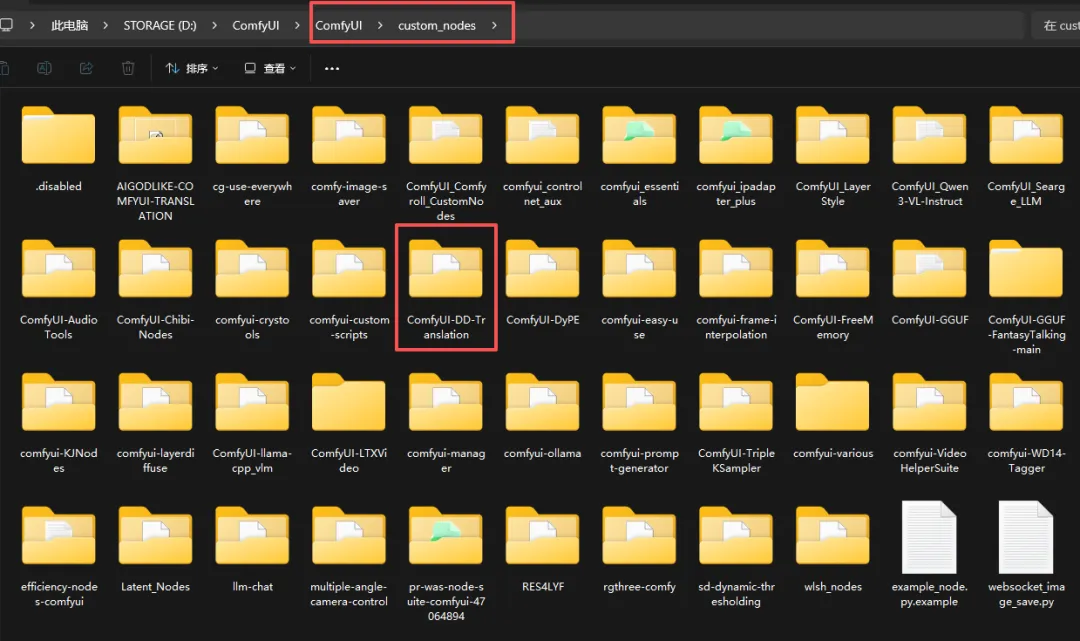Select the pr-was-node-suite-comfyui folder
The width and height of the screenshot is (1080, 641).
(x=446, y=536)
